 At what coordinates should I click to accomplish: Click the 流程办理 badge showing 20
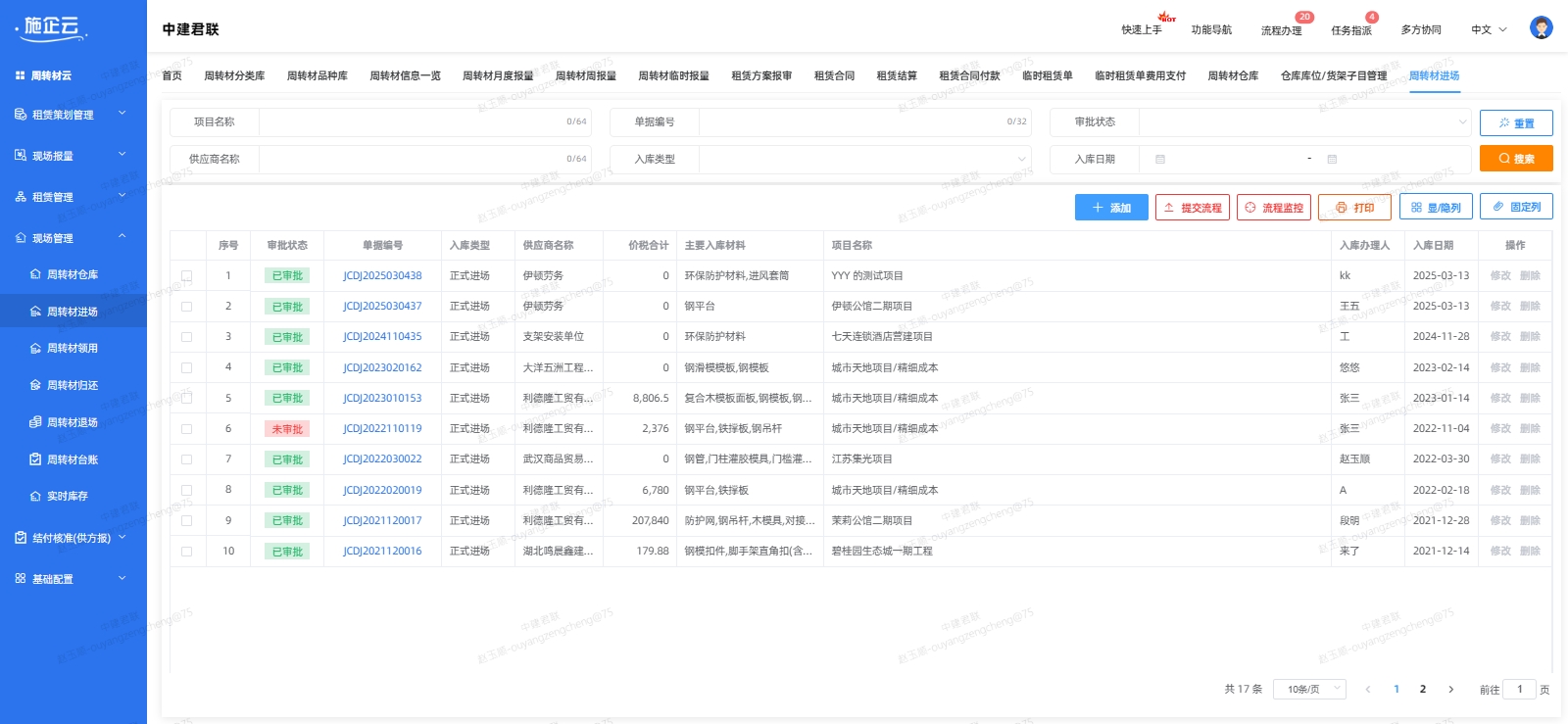tap(1304, 17)
